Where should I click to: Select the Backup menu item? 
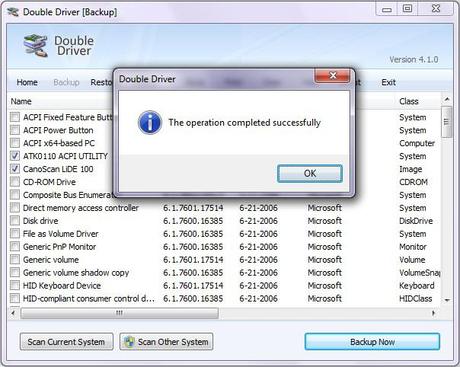click(x=66, y=82)
